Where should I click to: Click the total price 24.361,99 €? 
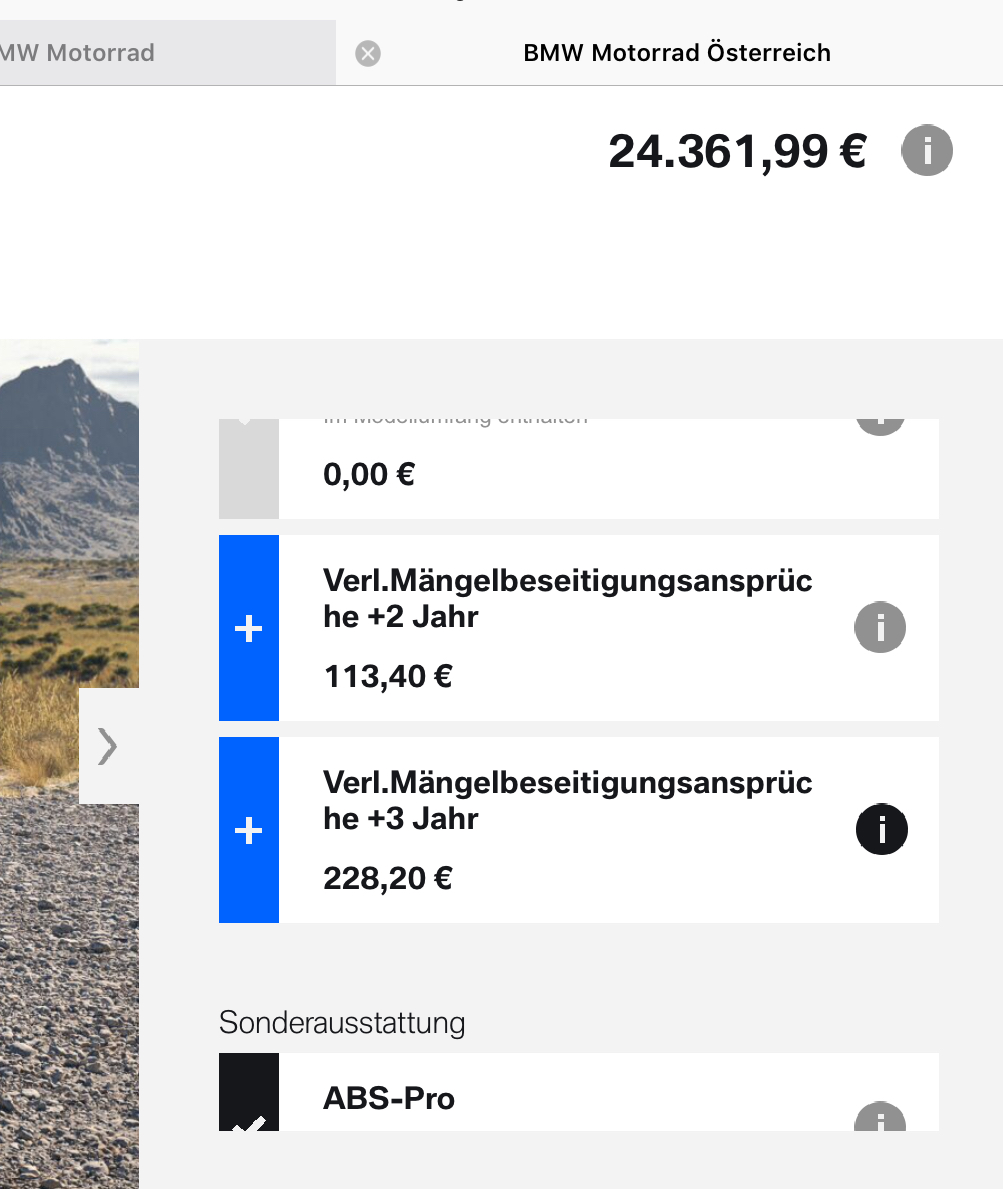pos(737,152)
